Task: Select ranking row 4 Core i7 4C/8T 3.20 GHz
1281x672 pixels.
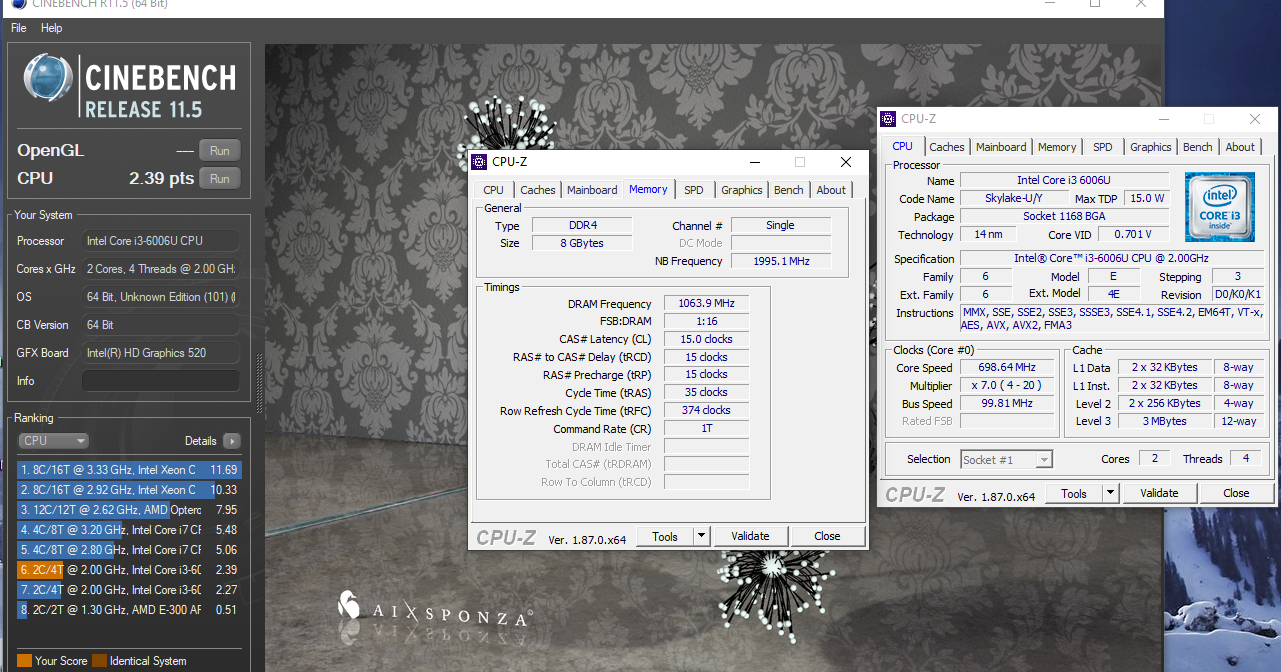Action: 129,530
